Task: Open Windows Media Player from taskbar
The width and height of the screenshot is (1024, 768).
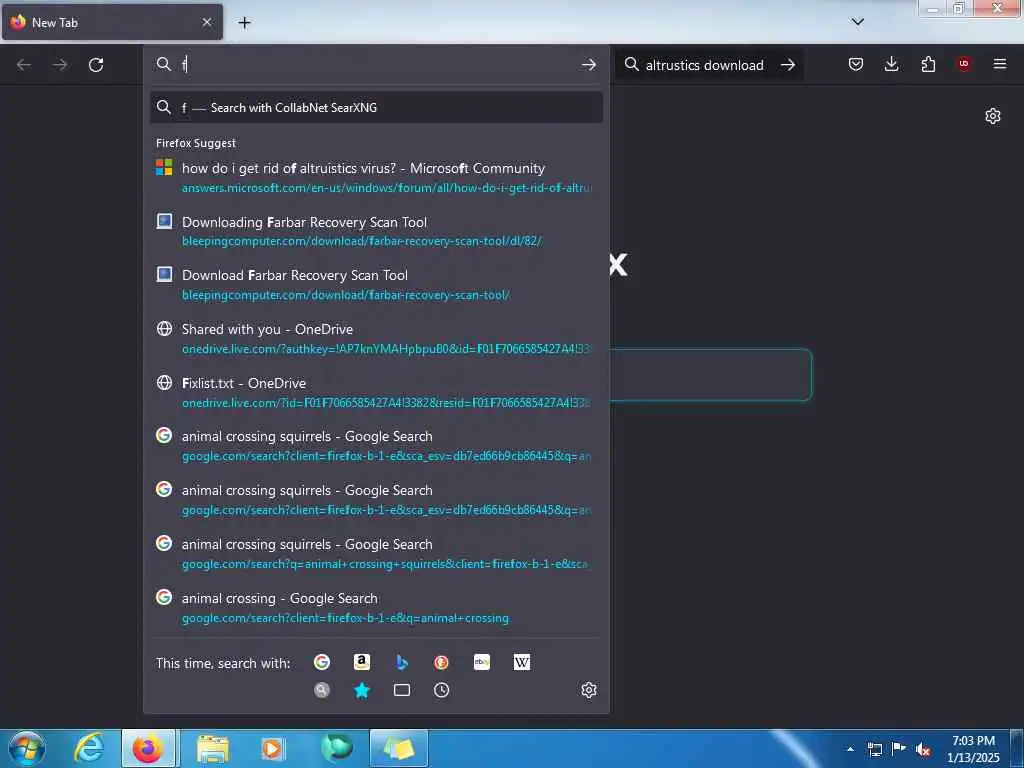Action: coord(273,748)
